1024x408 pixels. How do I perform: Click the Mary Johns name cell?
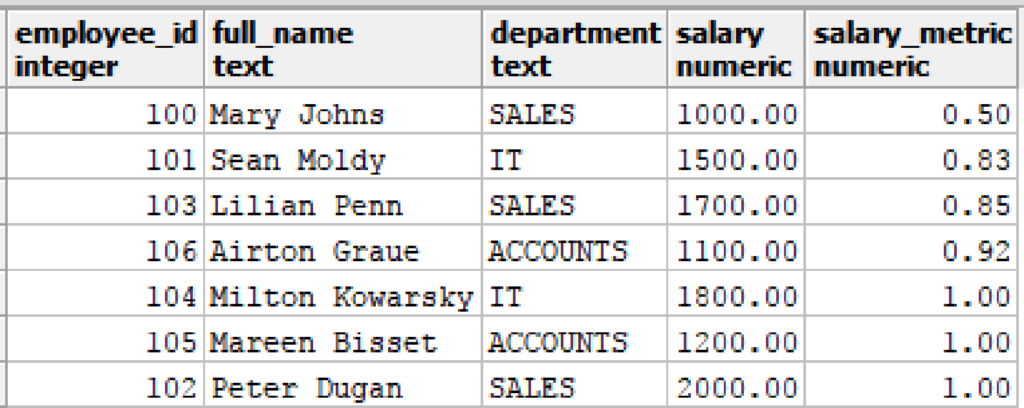coord(343,111)
